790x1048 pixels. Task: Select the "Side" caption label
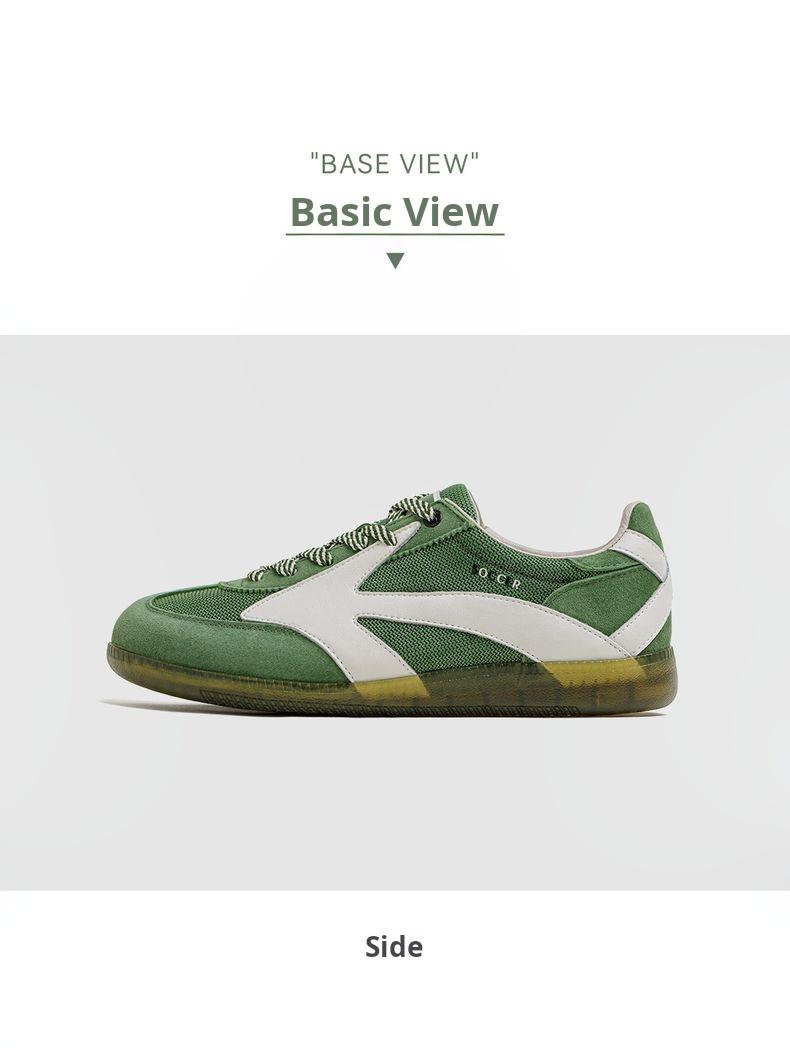[394, 946]
